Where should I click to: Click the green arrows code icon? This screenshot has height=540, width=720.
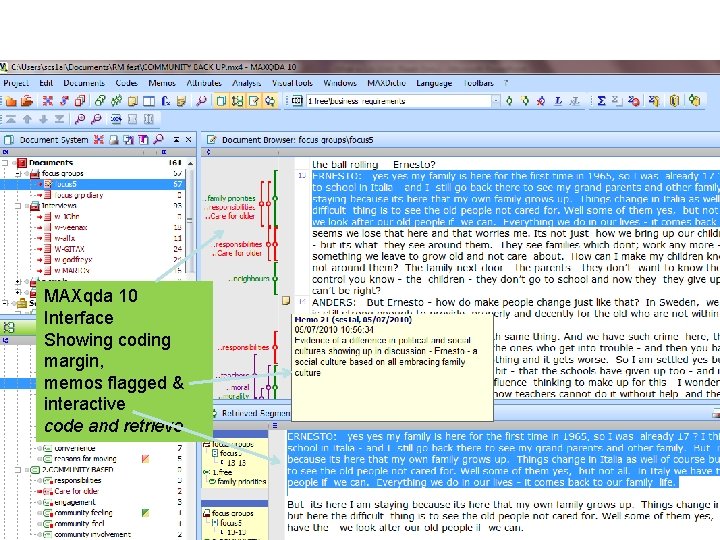pyautogui.click(x=116, y=101)
